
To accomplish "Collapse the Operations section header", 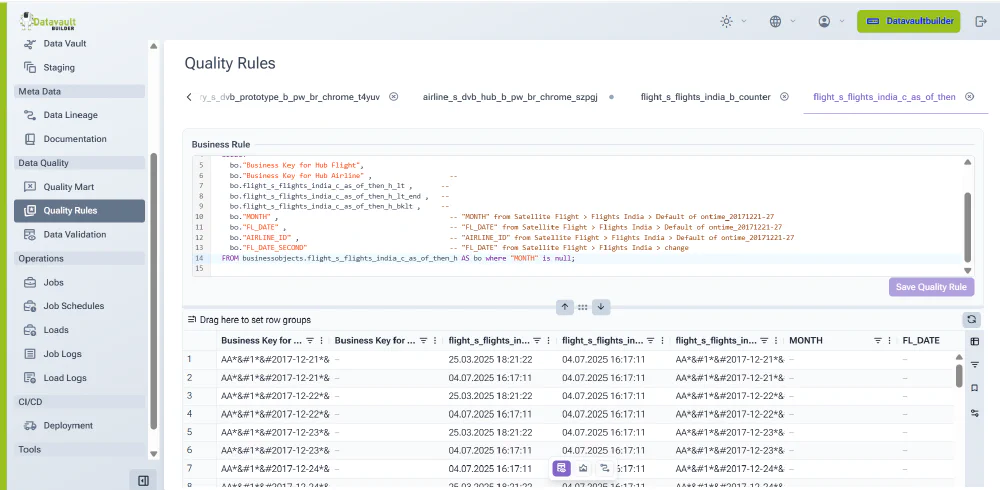I will pyautogui.click(x=79, y=258).
